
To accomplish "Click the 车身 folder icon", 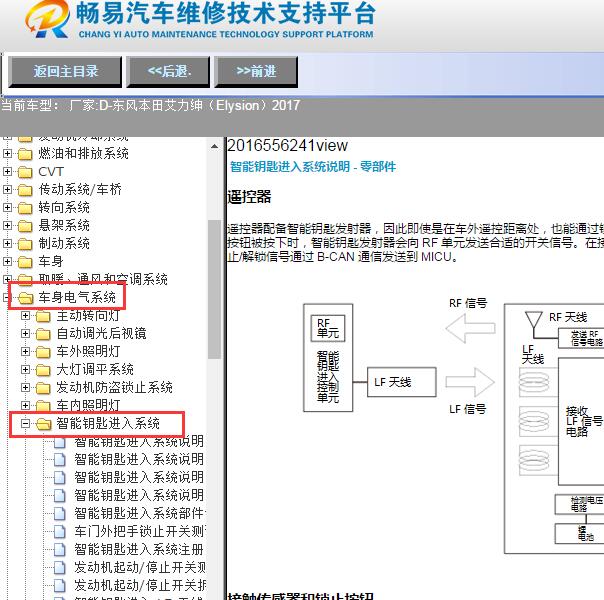I will 25,262.
